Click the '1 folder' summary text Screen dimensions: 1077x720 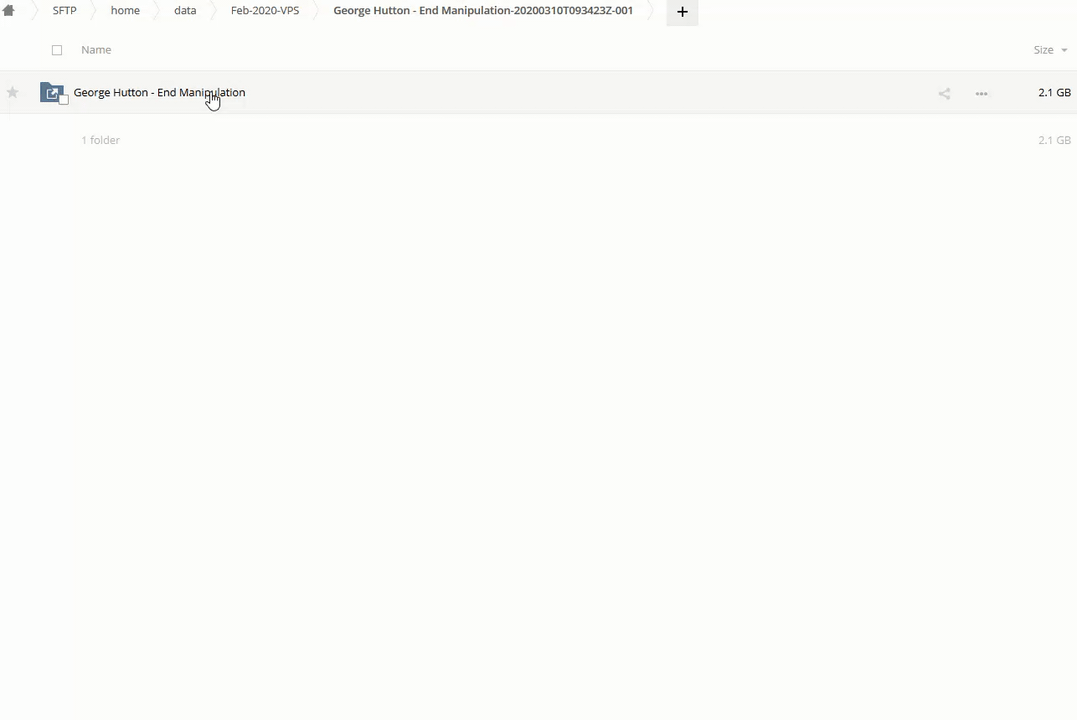click(x=100, y=140)
